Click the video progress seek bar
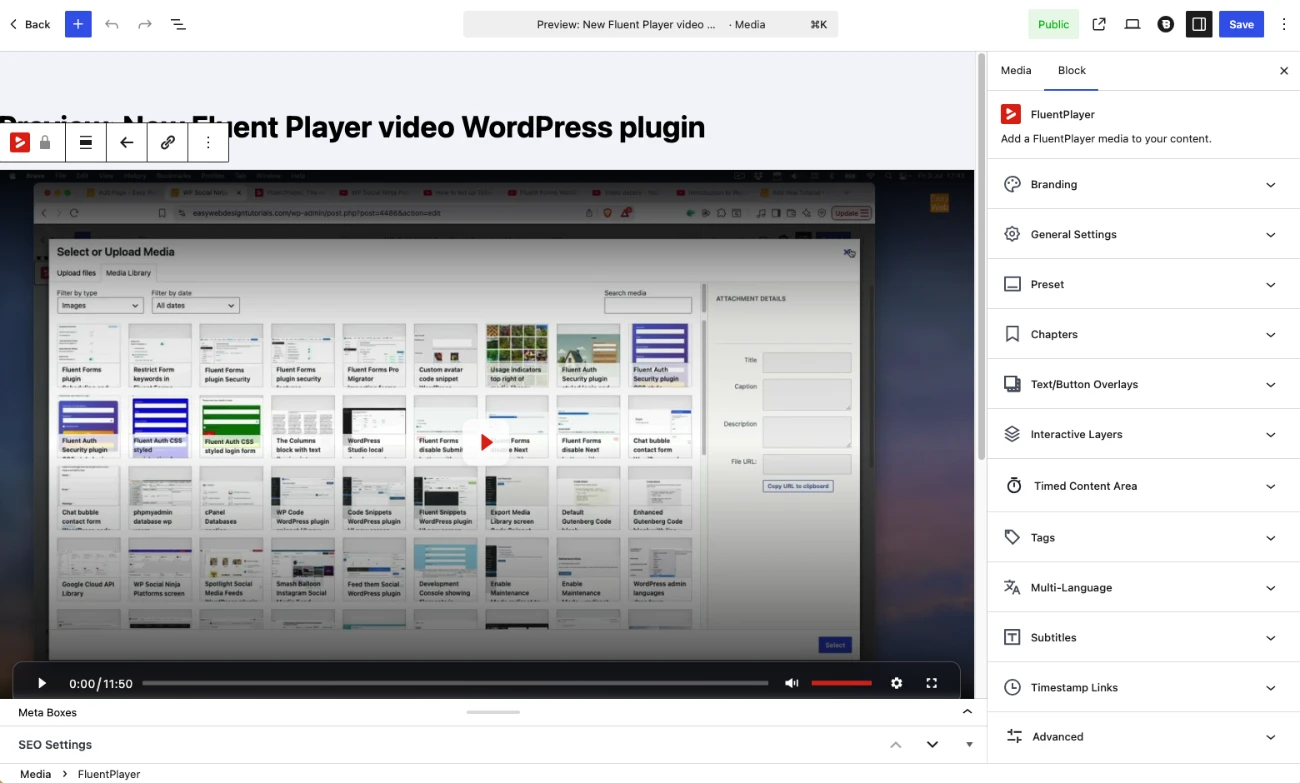The height and width of the screenshot is (783, 1300). [455, 683]
